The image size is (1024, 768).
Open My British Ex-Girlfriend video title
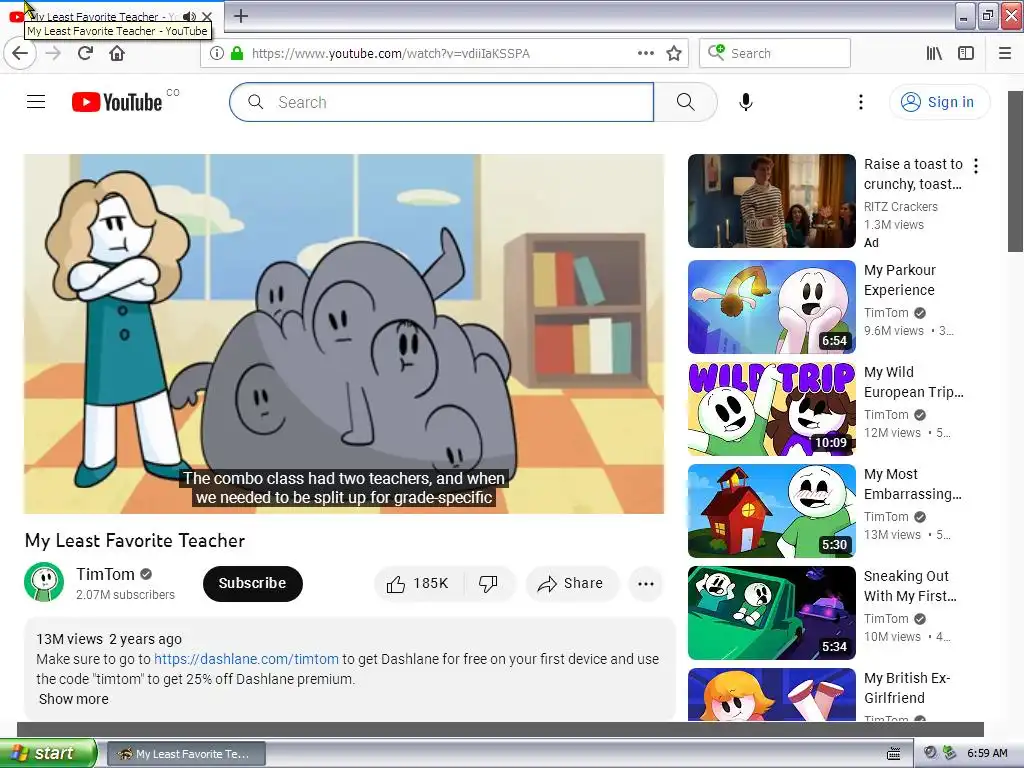coord(906,688)
